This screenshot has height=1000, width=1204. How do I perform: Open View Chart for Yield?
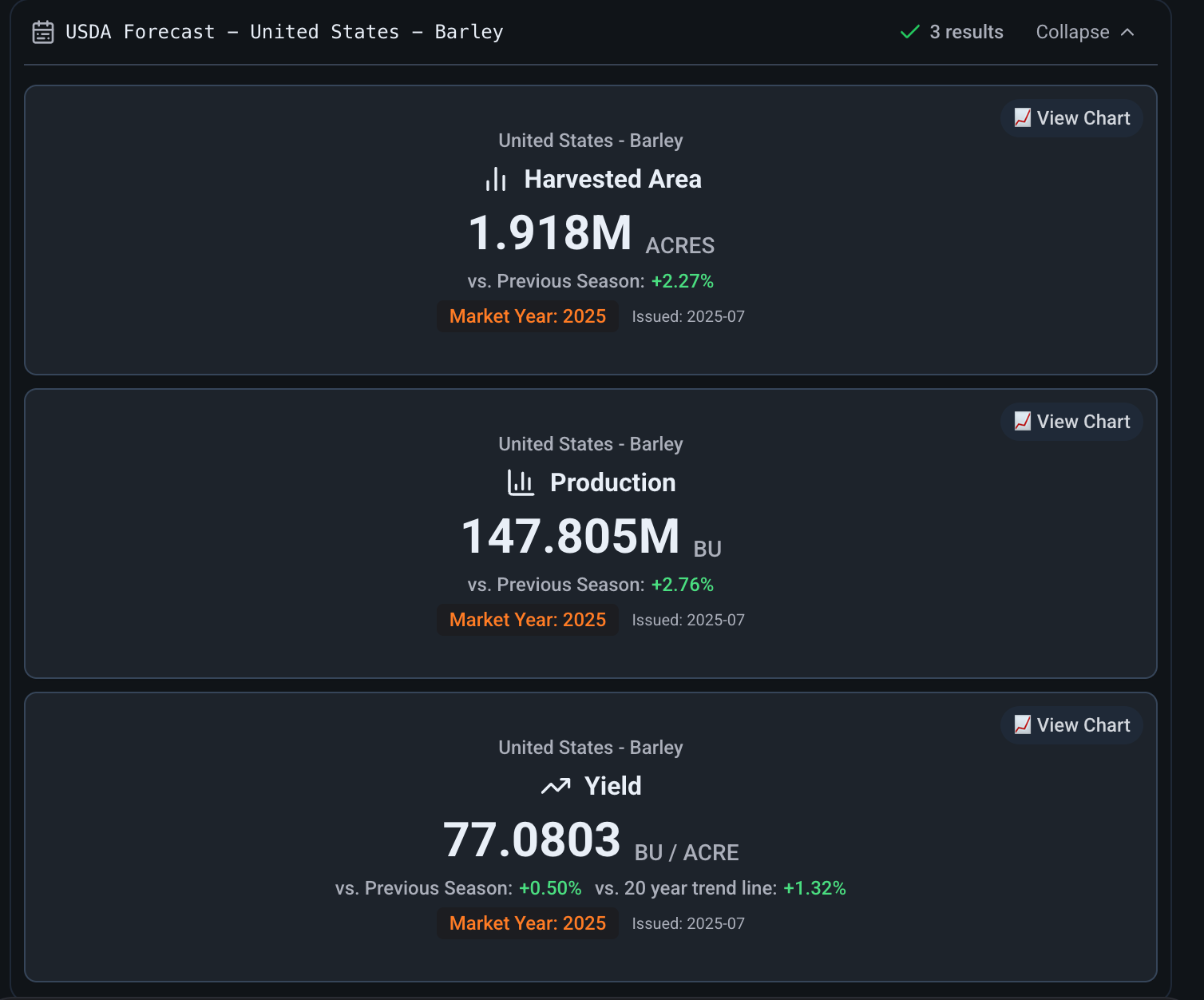coord(1071,725)
